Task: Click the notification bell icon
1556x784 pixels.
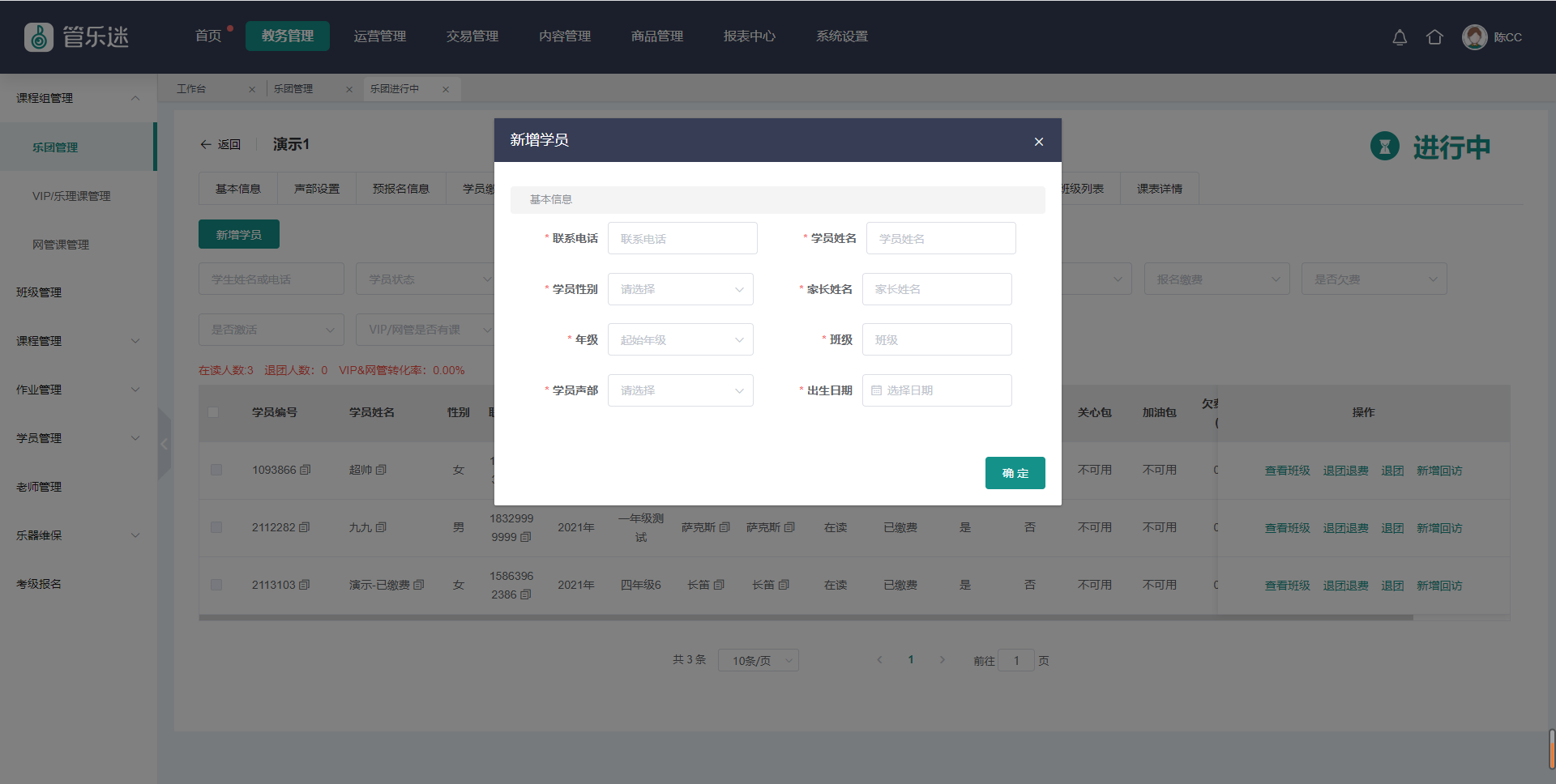Action: coord(1400,37)
